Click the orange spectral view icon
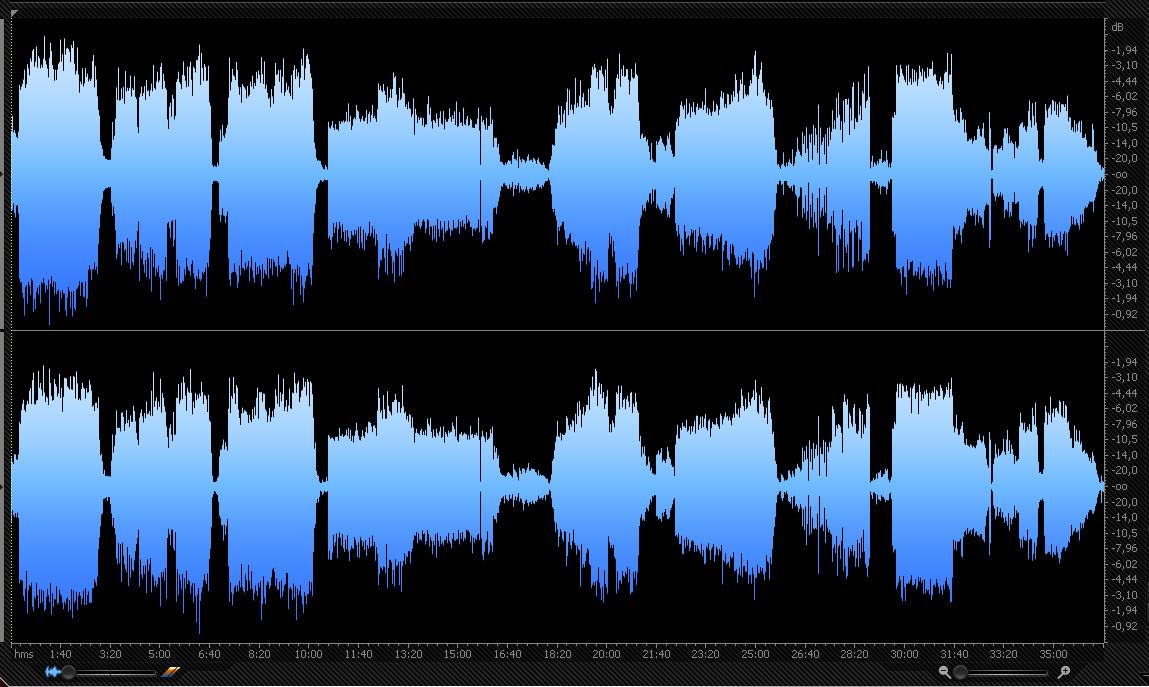 171,672
